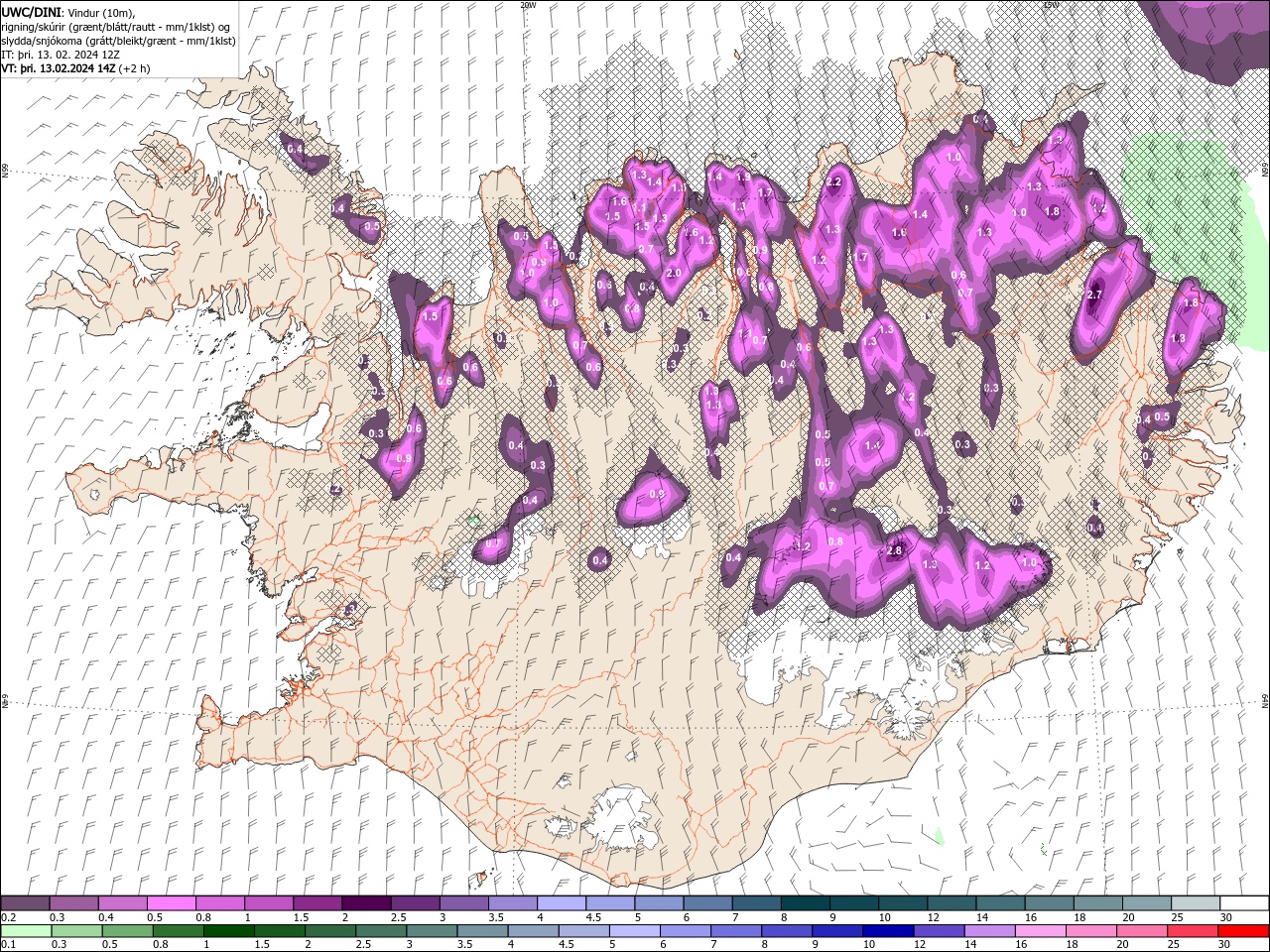1270x952 pixels.
Task: Click the '0.1' label under the lower legend
Action: click(9, 945)
